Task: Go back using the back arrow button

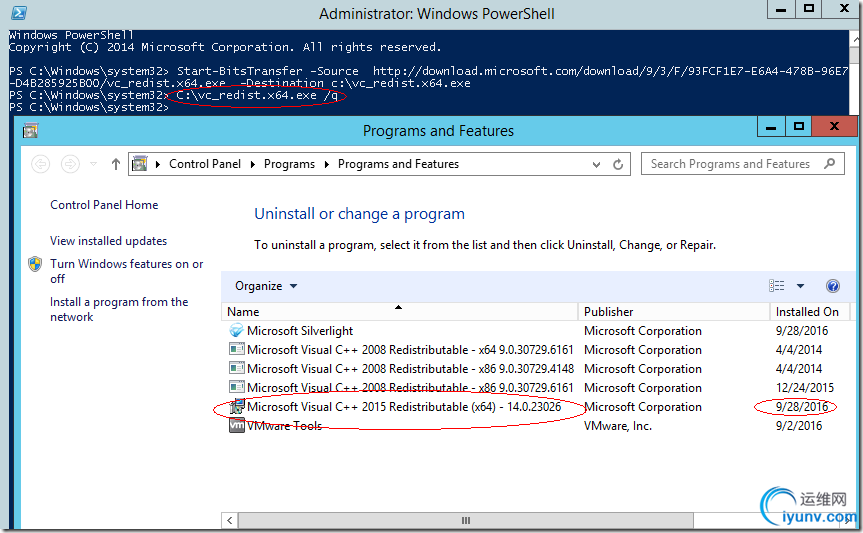Action: (x=41, y=164)
